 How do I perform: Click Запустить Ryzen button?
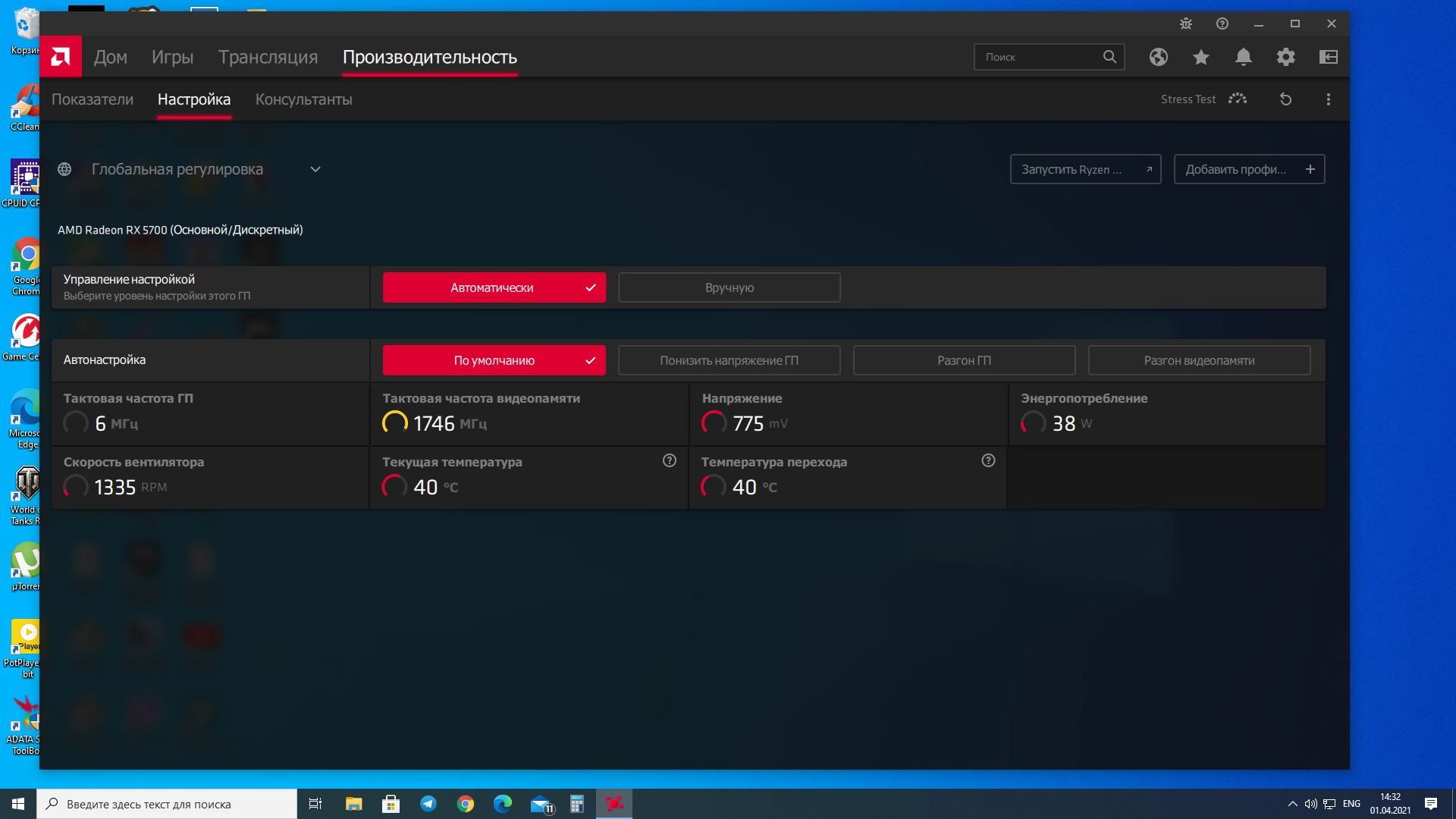[1085, 169]
